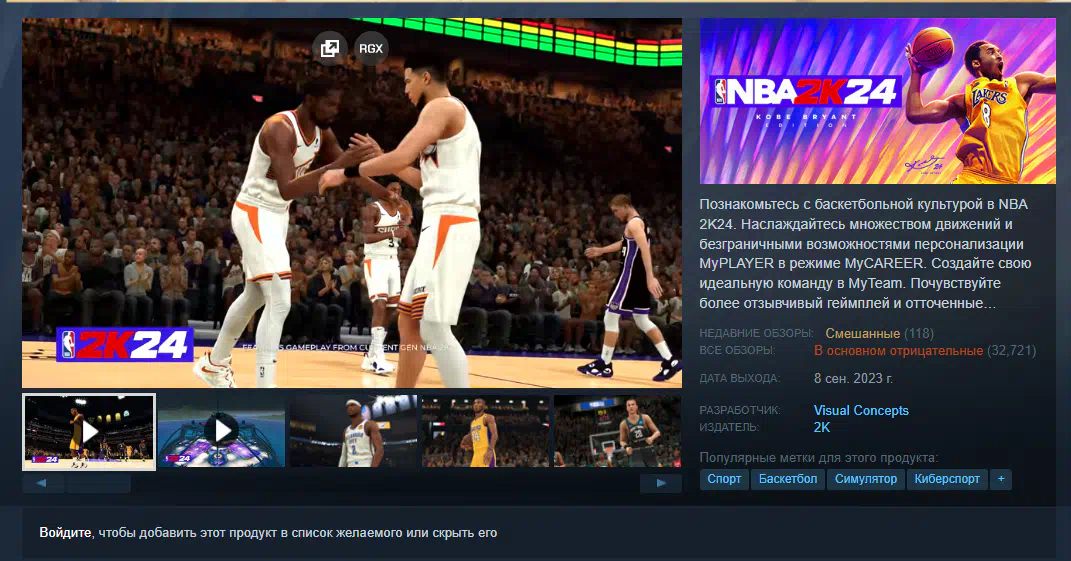Click the ВСЕ ОБЗОРЫ label
The image size is (1071, 561).
tap(737, 351)
